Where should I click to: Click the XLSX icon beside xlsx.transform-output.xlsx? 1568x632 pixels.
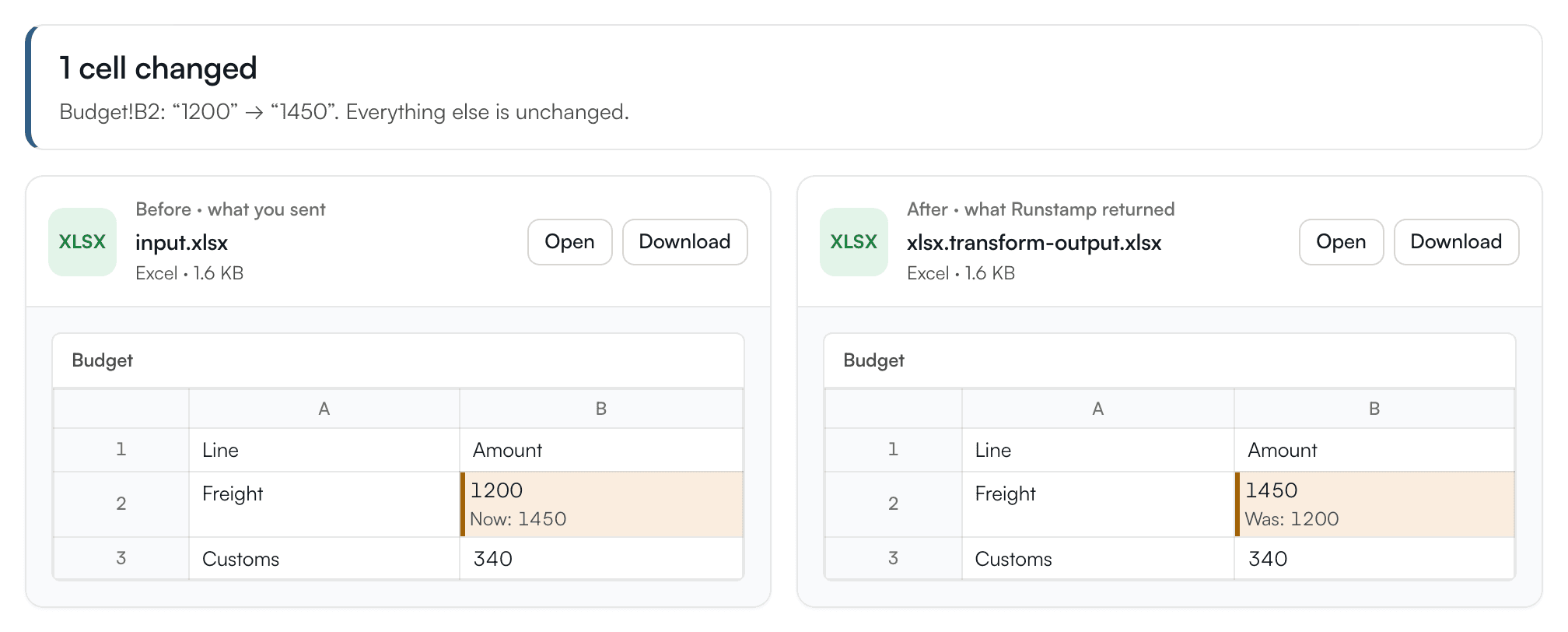tap(854, 242)
